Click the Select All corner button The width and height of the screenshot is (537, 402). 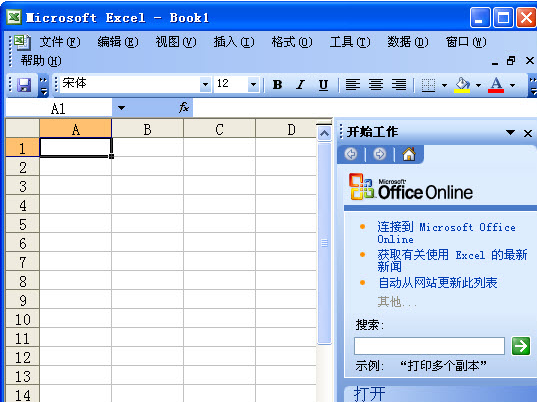point(22,128)
